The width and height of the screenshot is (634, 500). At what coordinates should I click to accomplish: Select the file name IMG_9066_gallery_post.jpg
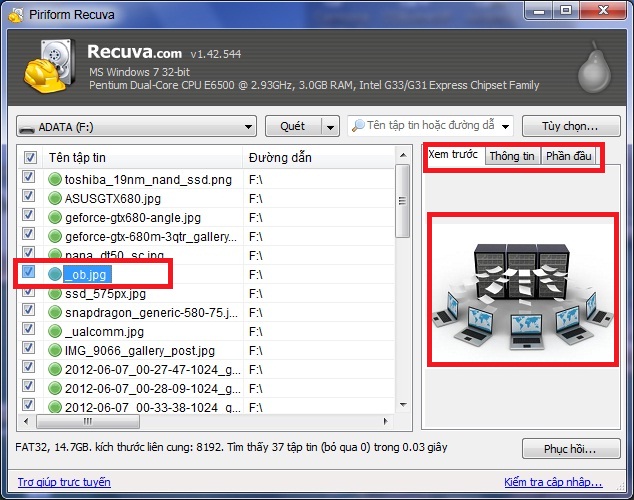(140, 351)
